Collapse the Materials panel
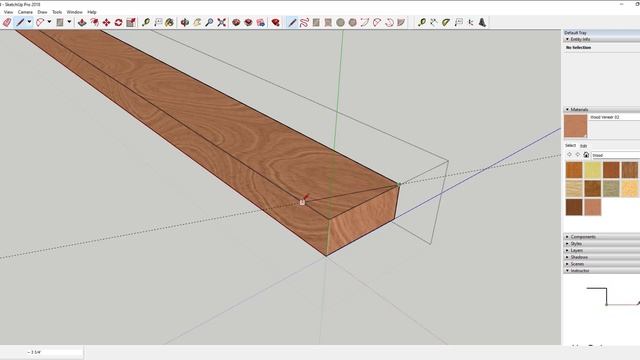 [567, 109]
